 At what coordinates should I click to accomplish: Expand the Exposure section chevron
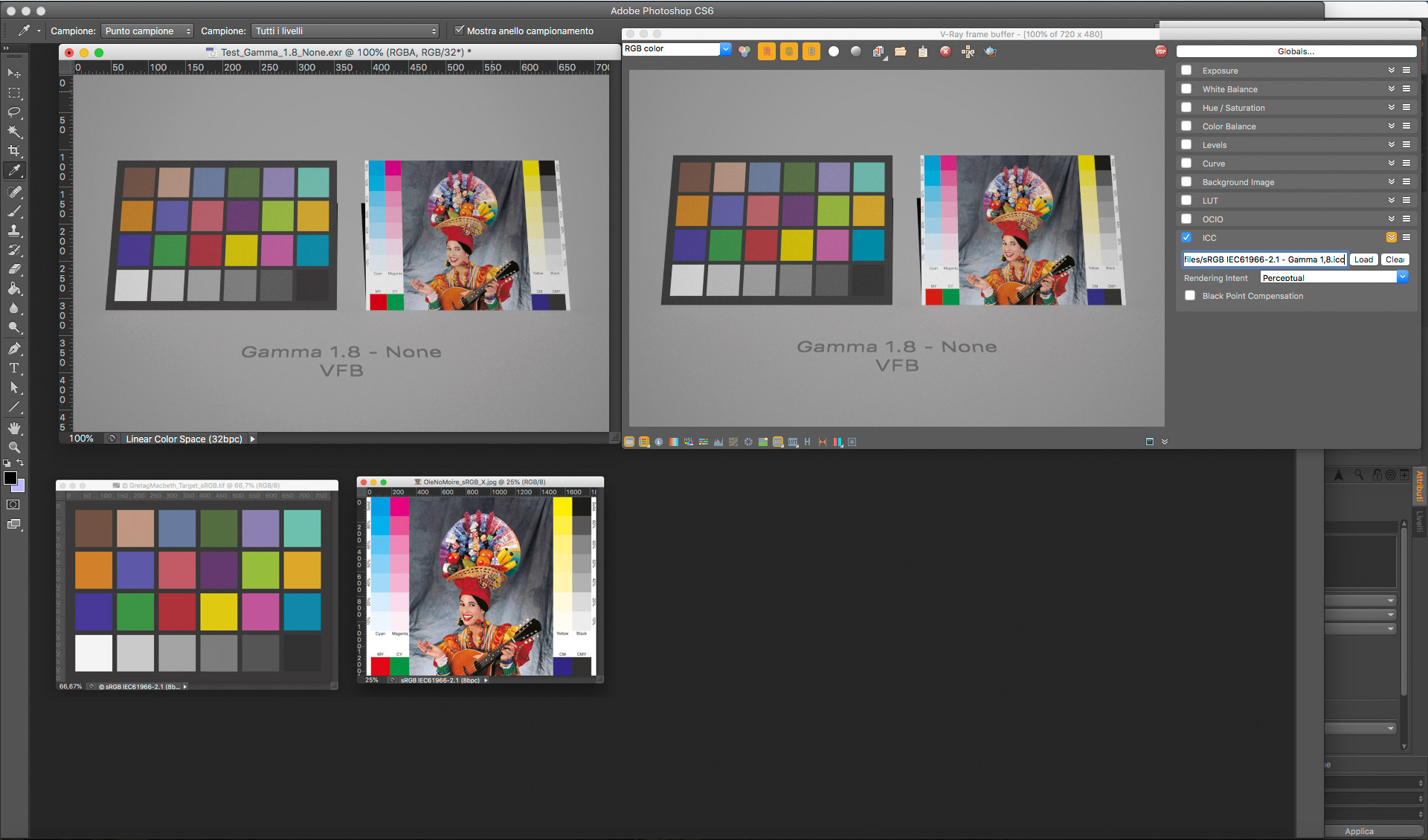tap(1391, 70)
